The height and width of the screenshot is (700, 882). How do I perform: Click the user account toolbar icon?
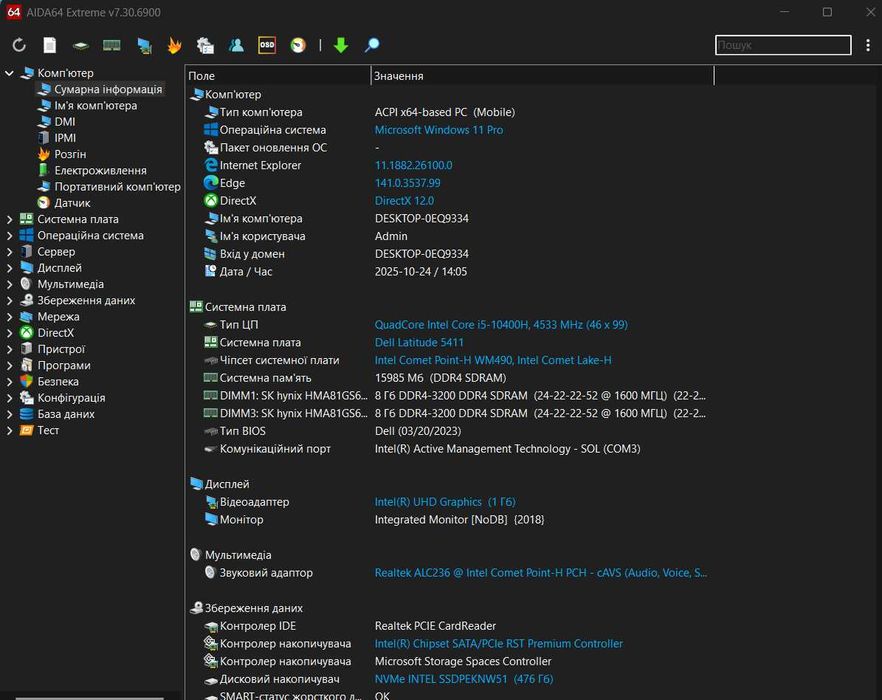coord(236,45)
